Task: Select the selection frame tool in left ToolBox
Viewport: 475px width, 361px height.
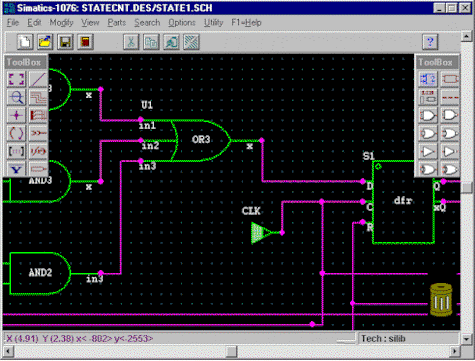Action: (16, 79)
